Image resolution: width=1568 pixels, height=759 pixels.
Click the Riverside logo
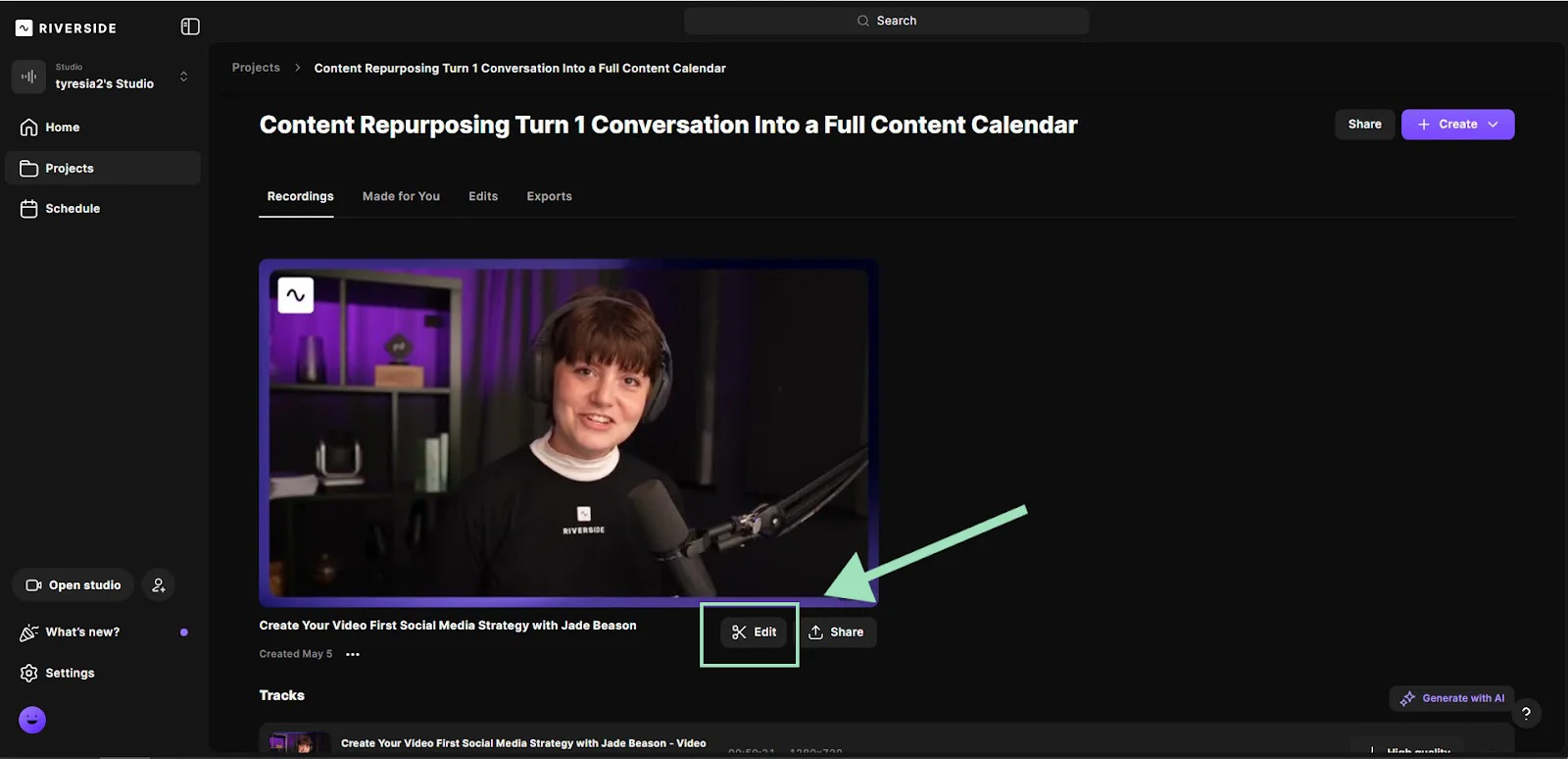(x=67, y=27)
